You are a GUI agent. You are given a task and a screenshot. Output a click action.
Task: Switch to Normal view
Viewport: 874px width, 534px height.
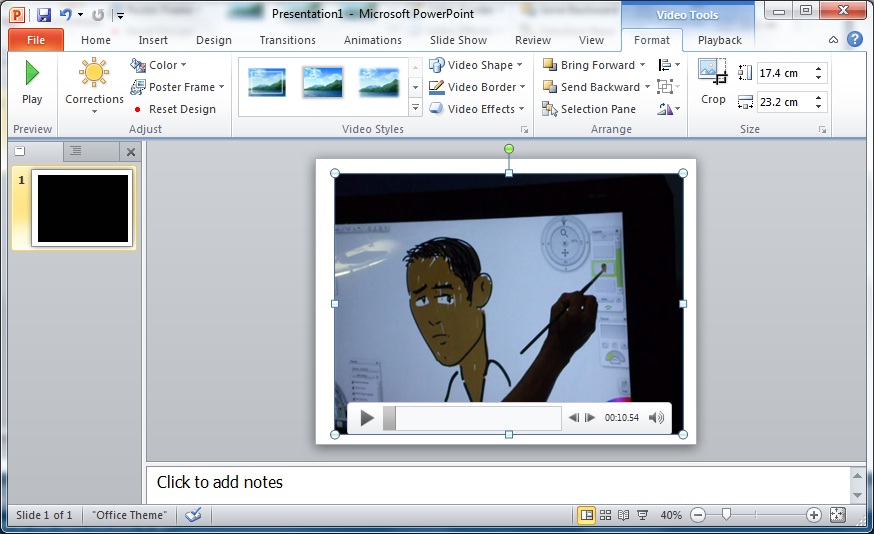pos(587,515)
